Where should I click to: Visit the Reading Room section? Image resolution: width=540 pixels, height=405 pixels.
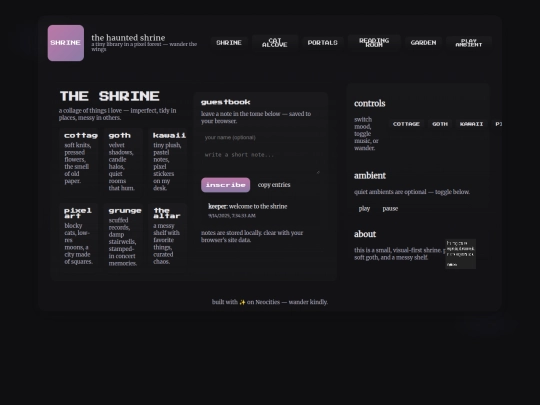(374, 43)
